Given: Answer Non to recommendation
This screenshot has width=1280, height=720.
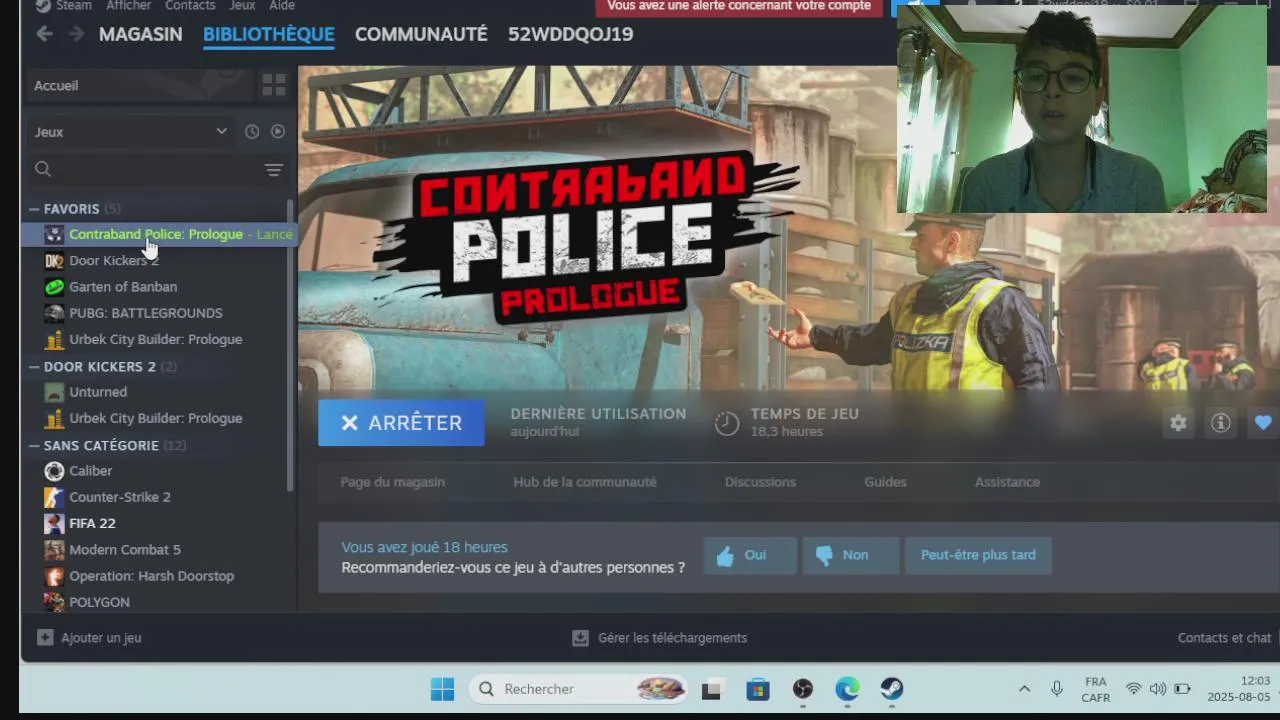Looking at the screenshot, I should tap(851, 555).
